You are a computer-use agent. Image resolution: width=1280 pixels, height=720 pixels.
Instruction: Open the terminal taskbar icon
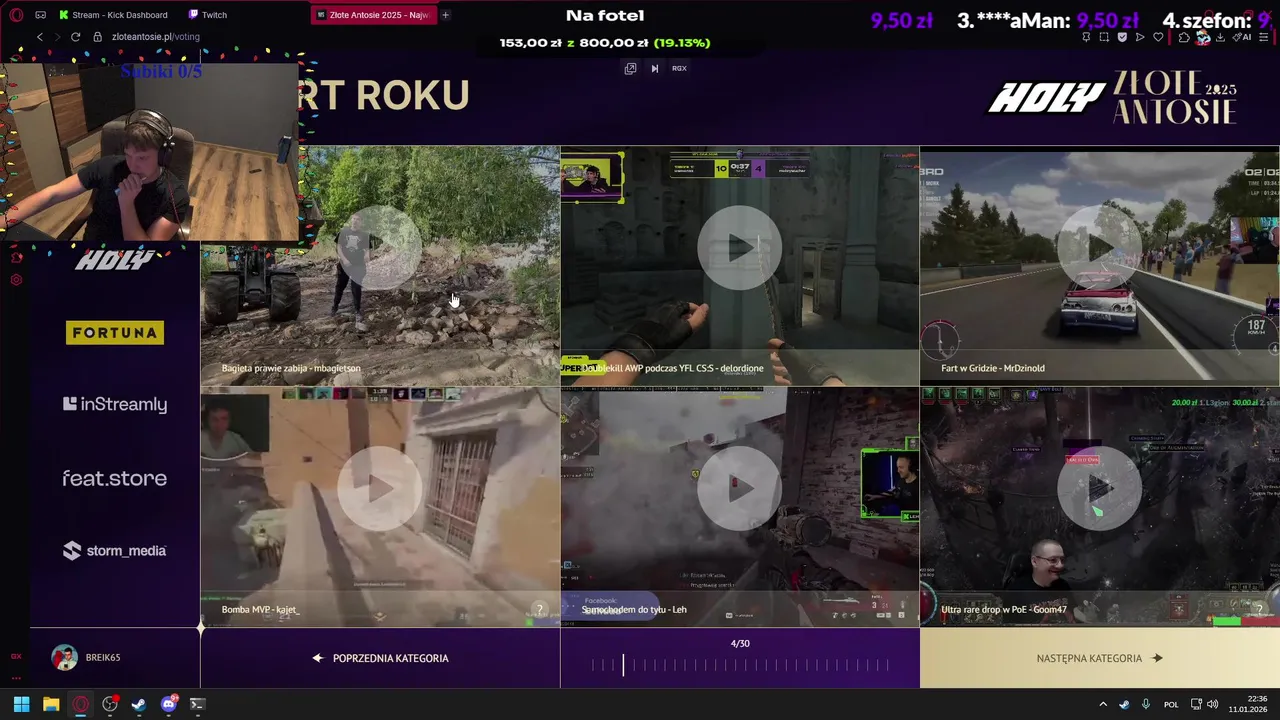coord(197,704)
